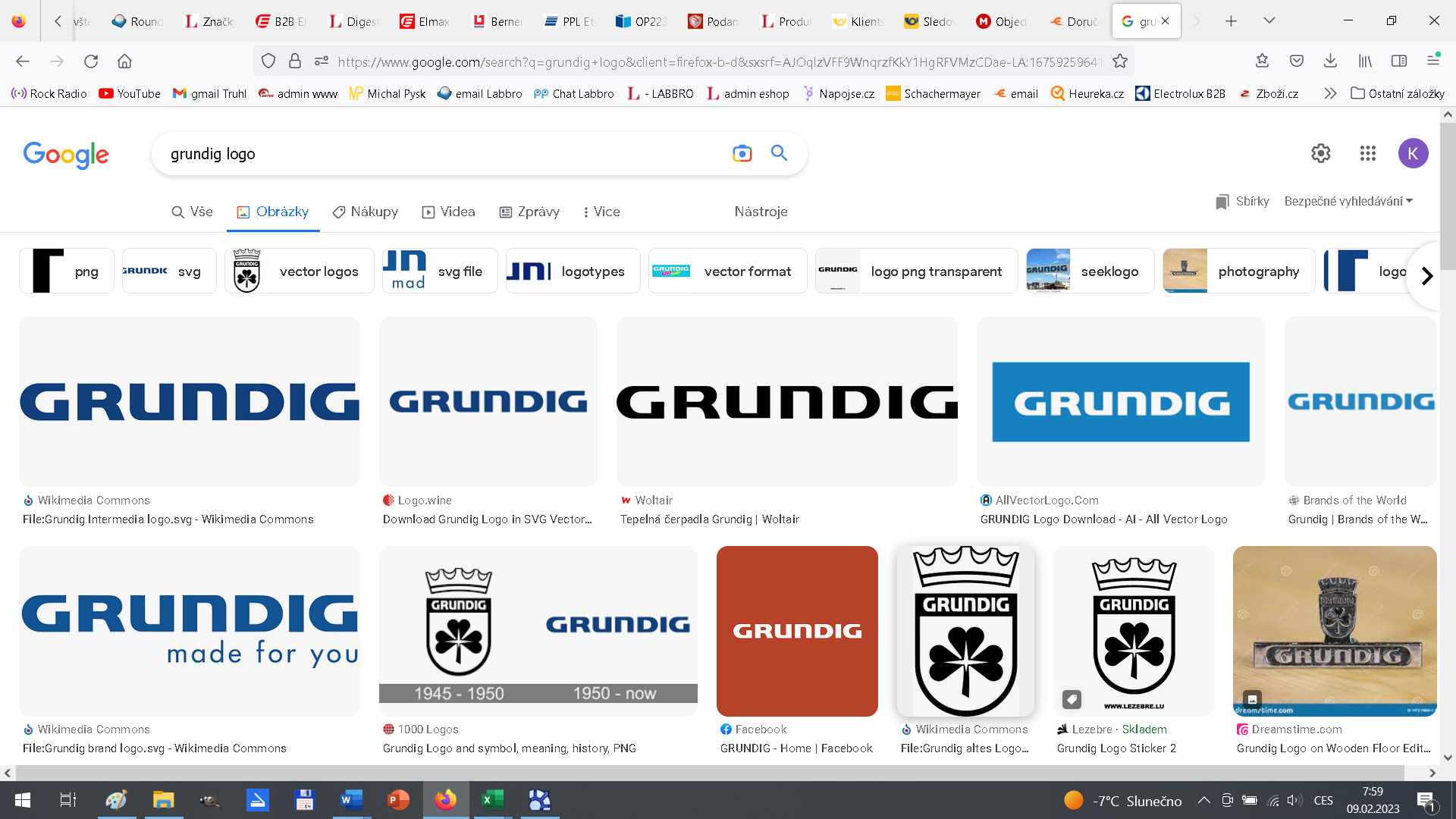Open Excel from the taskbar

pyautogui.click(x=493, y=800)
